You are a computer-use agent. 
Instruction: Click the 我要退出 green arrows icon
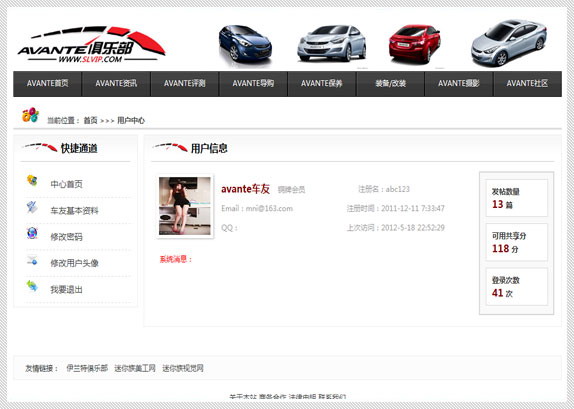pyautogui.click(x=32, y=286)
